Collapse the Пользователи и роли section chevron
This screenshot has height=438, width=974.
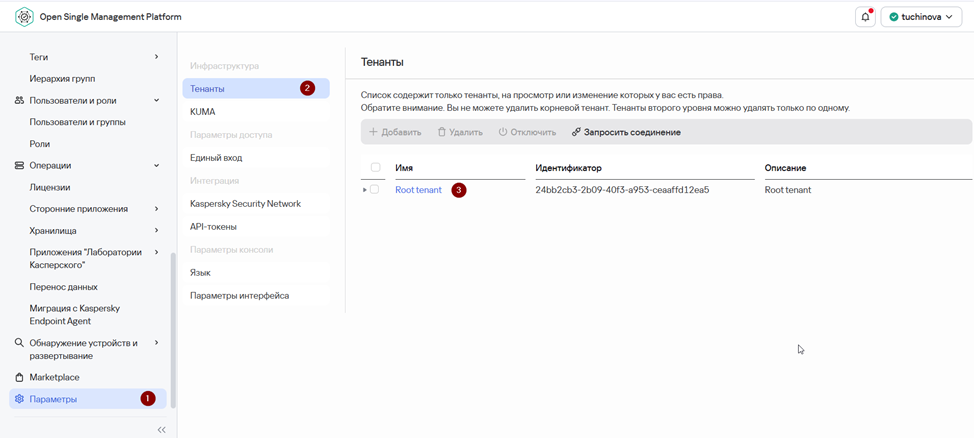pos(157,100)
